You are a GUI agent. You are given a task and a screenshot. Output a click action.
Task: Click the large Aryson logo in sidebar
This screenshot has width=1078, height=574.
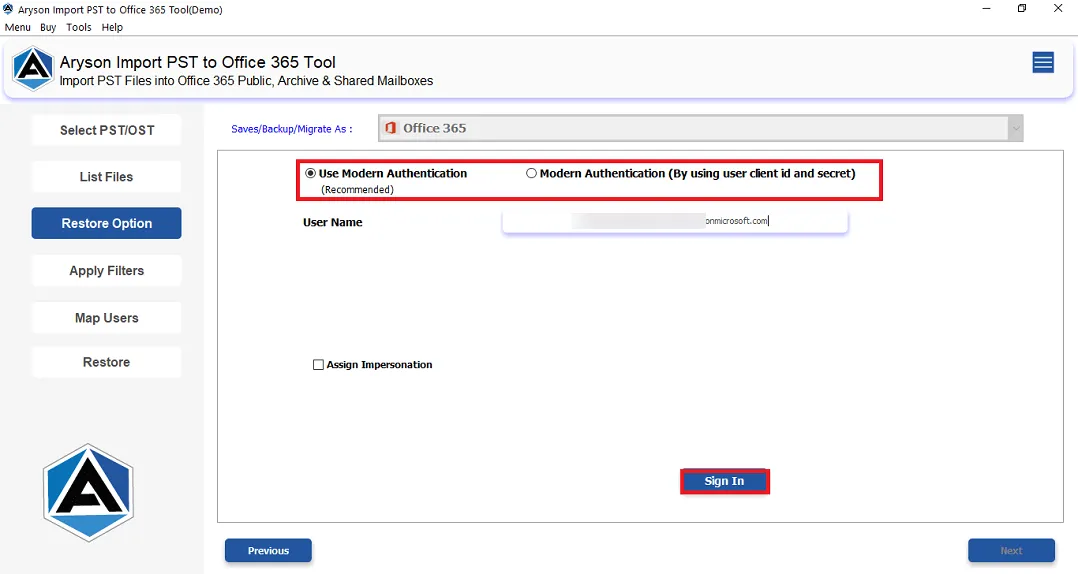tap(88, 492)
